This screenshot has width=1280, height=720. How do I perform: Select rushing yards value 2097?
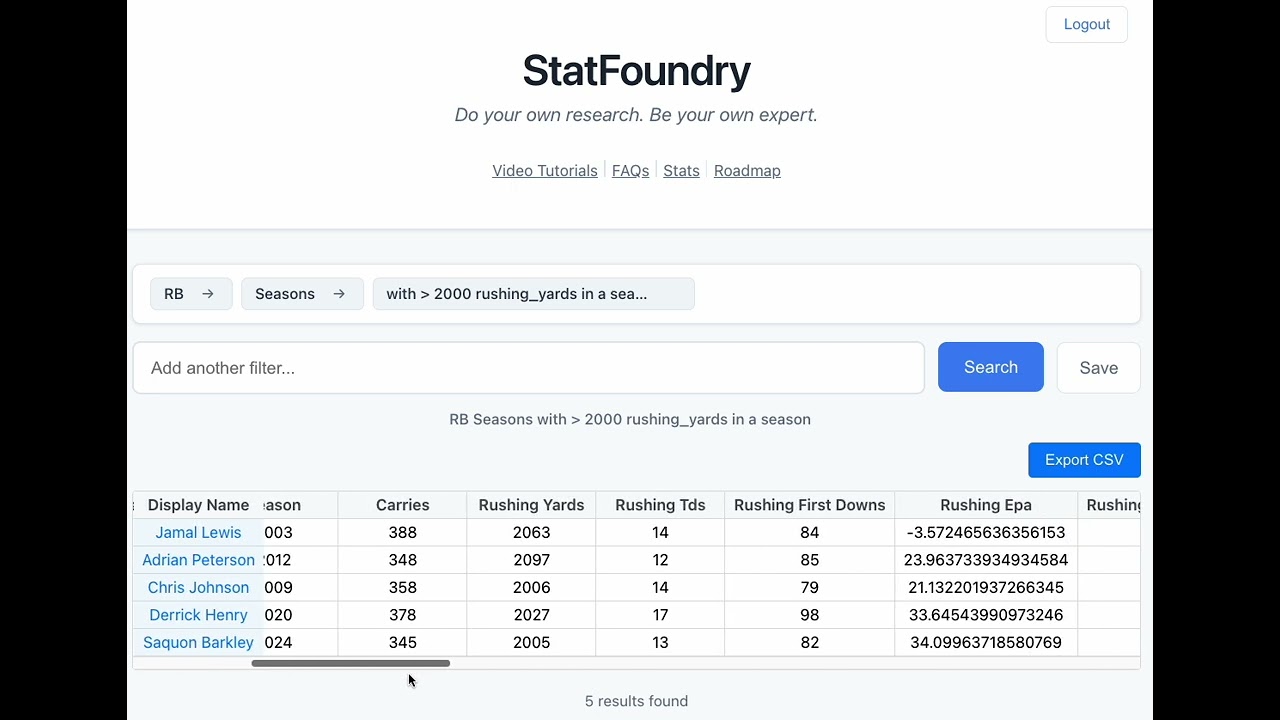[531, 560]
